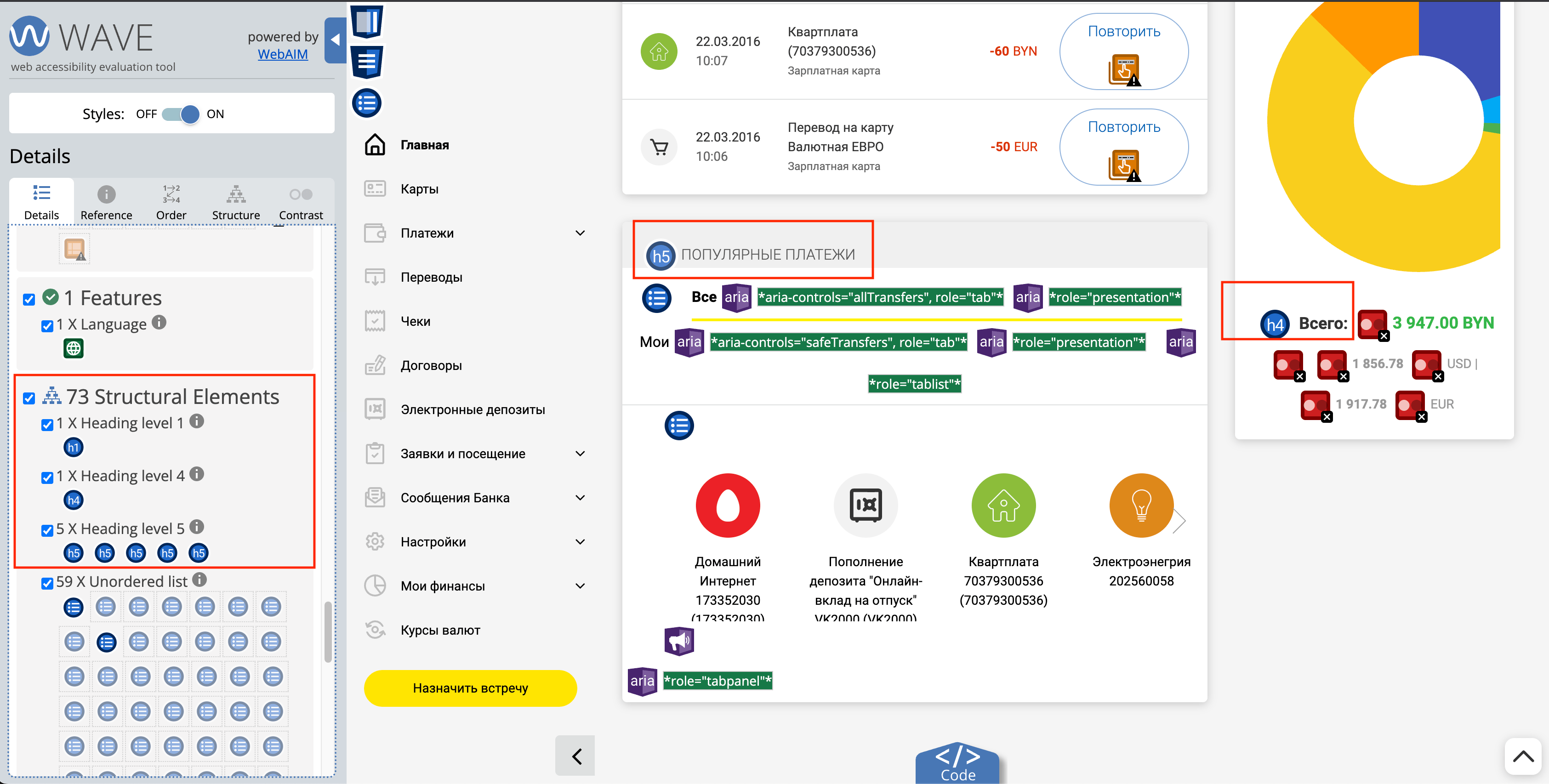Expand the Платежи menu chevron
This screenshot has height=784, width=1549.
pos(580,233)
